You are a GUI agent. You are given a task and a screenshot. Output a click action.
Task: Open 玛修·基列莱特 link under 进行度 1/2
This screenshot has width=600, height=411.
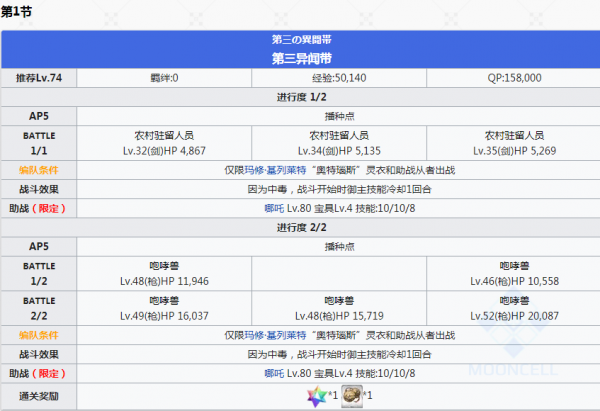275,170
